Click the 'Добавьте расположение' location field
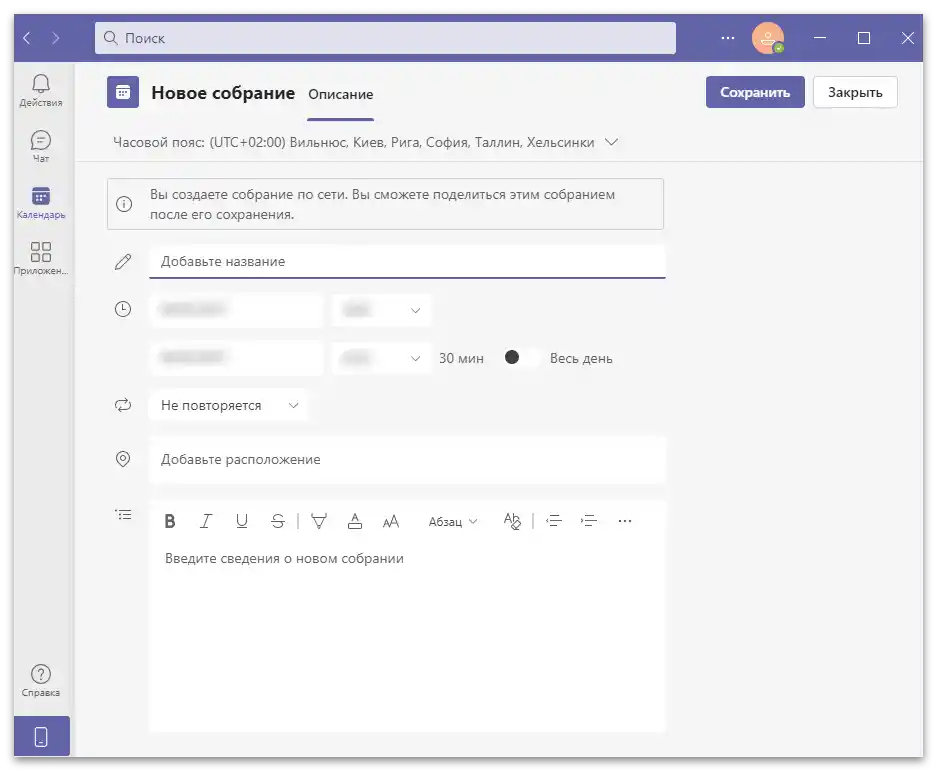Viewport: 937px width, 771px height. pos(407,459)
